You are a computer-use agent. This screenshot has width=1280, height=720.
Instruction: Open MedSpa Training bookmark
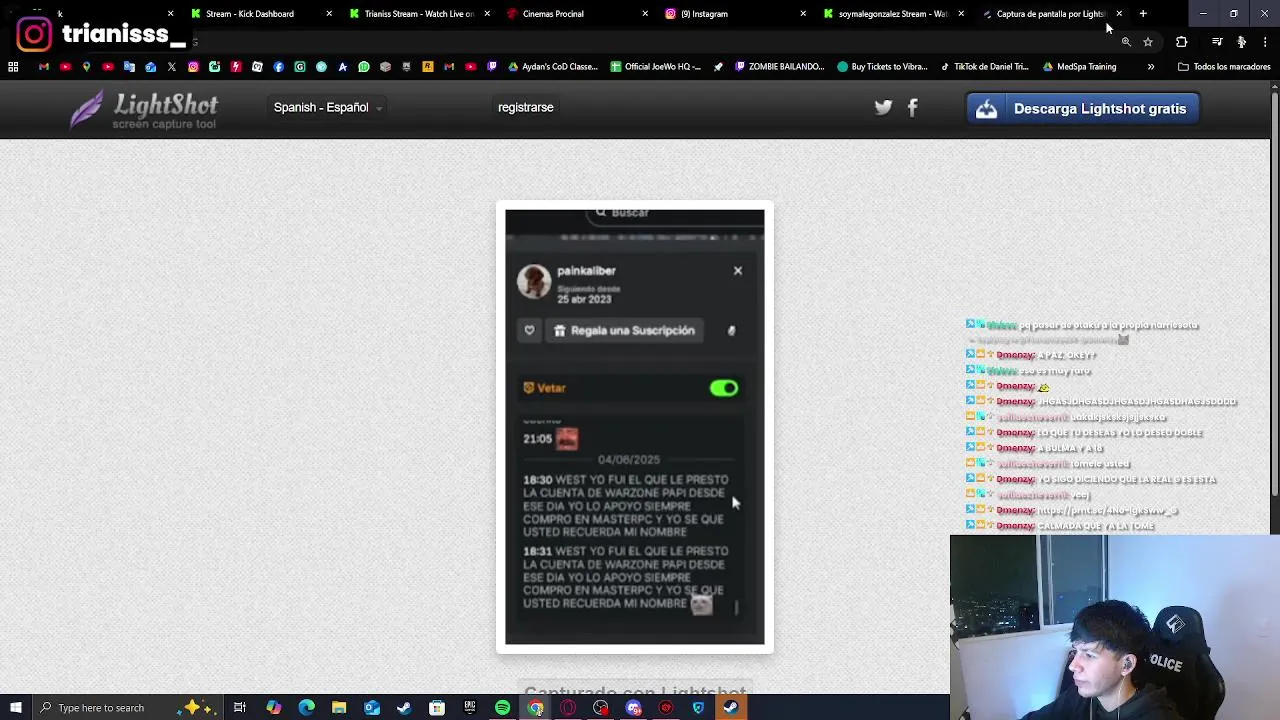pos(1079,67)
